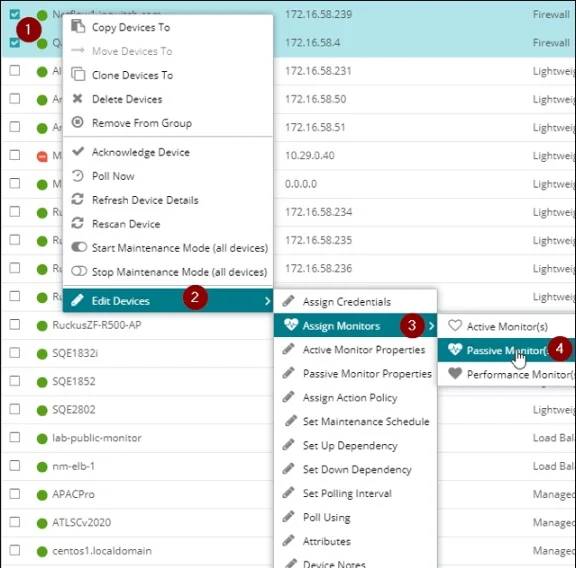Click the SQE1832i device name
The width and height of the screenshot is (576, 568).
[x=75, y=353]
